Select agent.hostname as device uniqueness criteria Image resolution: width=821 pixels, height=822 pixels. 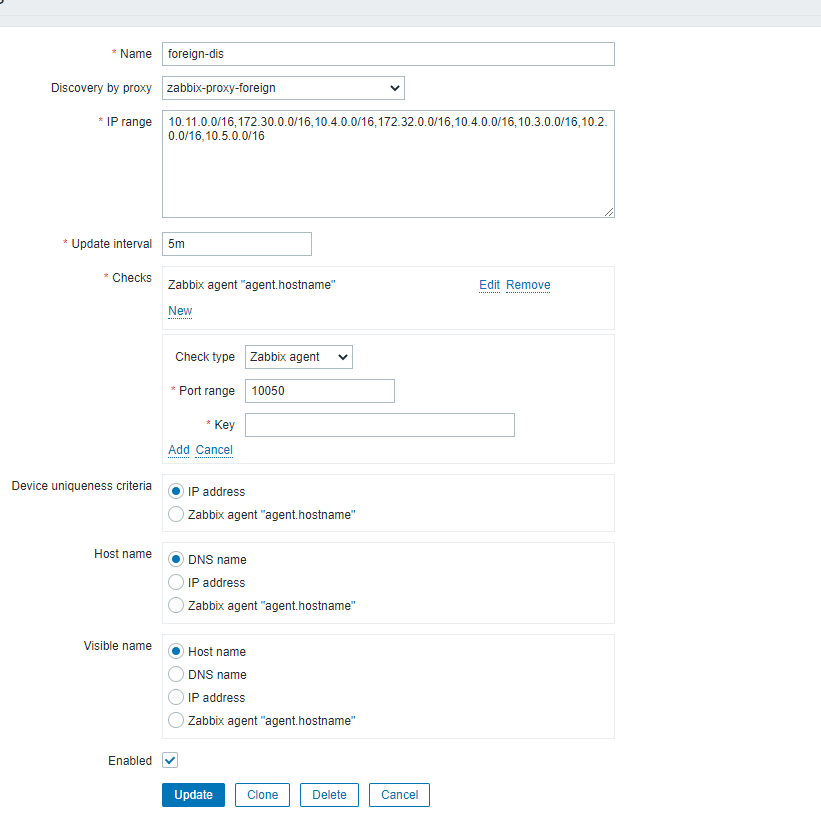coord(176,514)
